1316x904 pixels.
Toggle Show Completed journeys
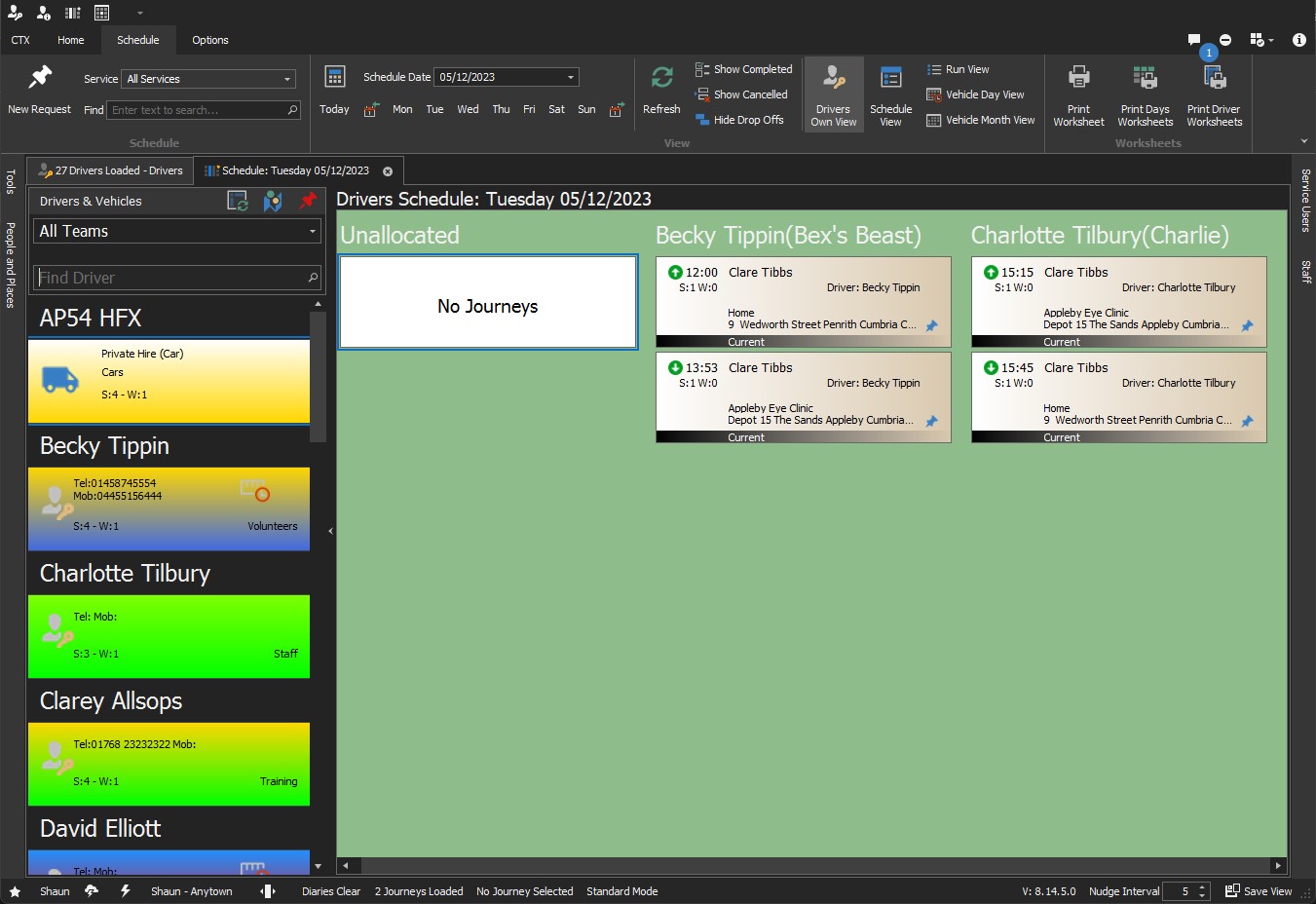pos(743,69)
